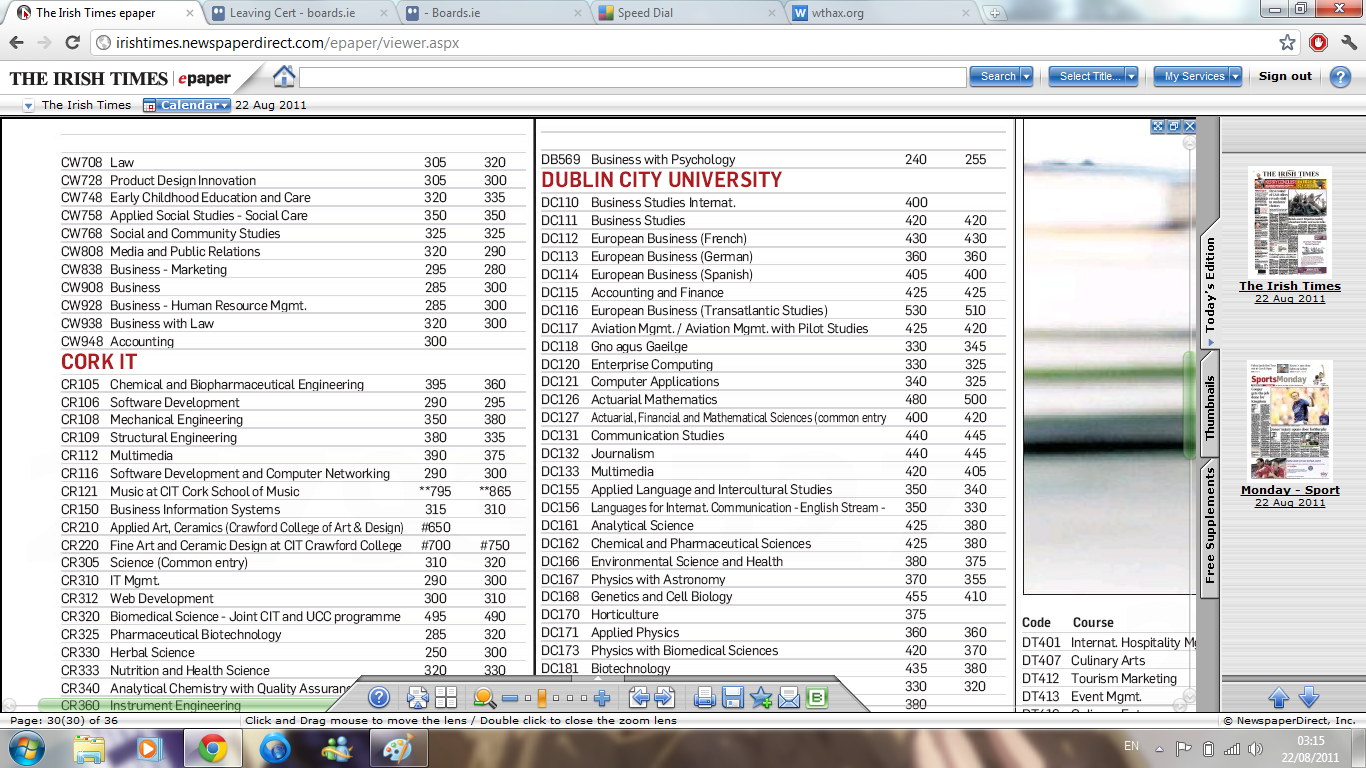Screen dimensions: 1366x768
Task: Click the round blue help icon next to Sign out
Action: [x=1341, y=77]
